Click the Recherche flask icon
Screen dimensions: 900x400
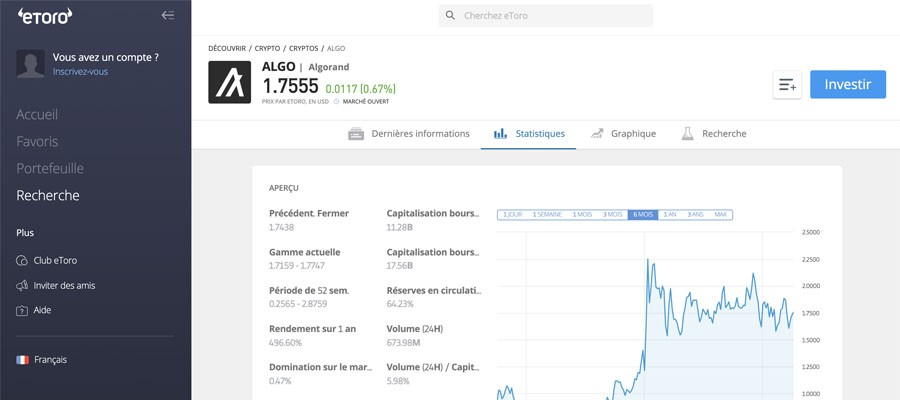tap(687, 134)
